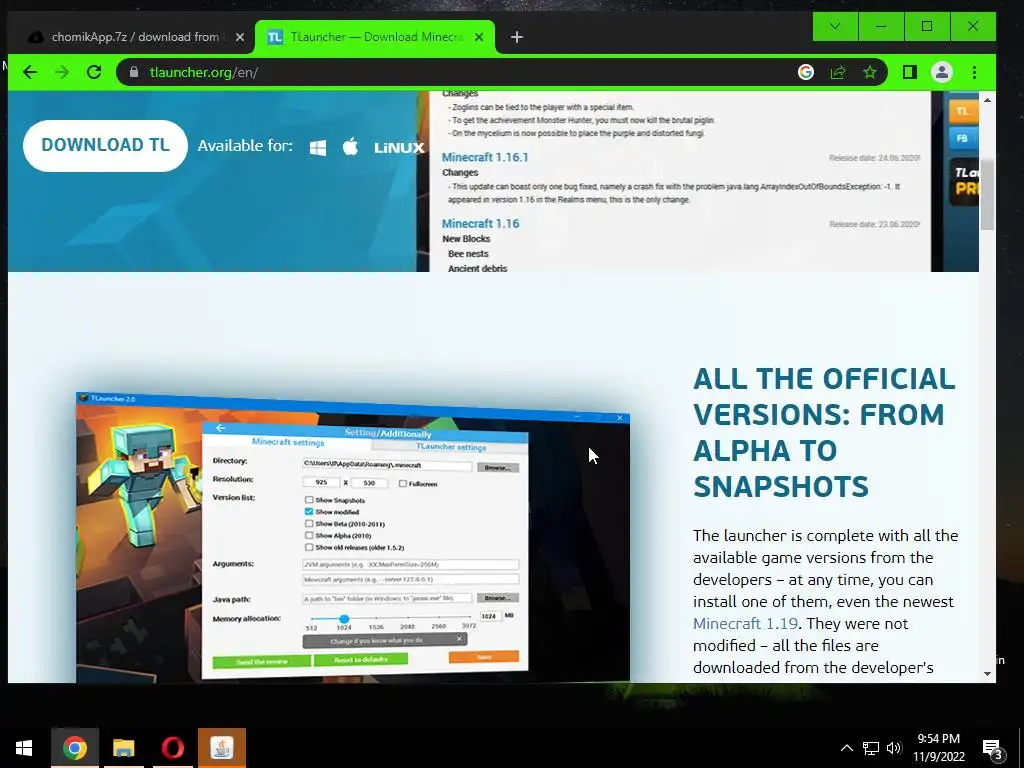This screenshot has width=1024, height=768.
Task: Follow the Minecraft 1.19 link
Action: [x=745, y=624]
